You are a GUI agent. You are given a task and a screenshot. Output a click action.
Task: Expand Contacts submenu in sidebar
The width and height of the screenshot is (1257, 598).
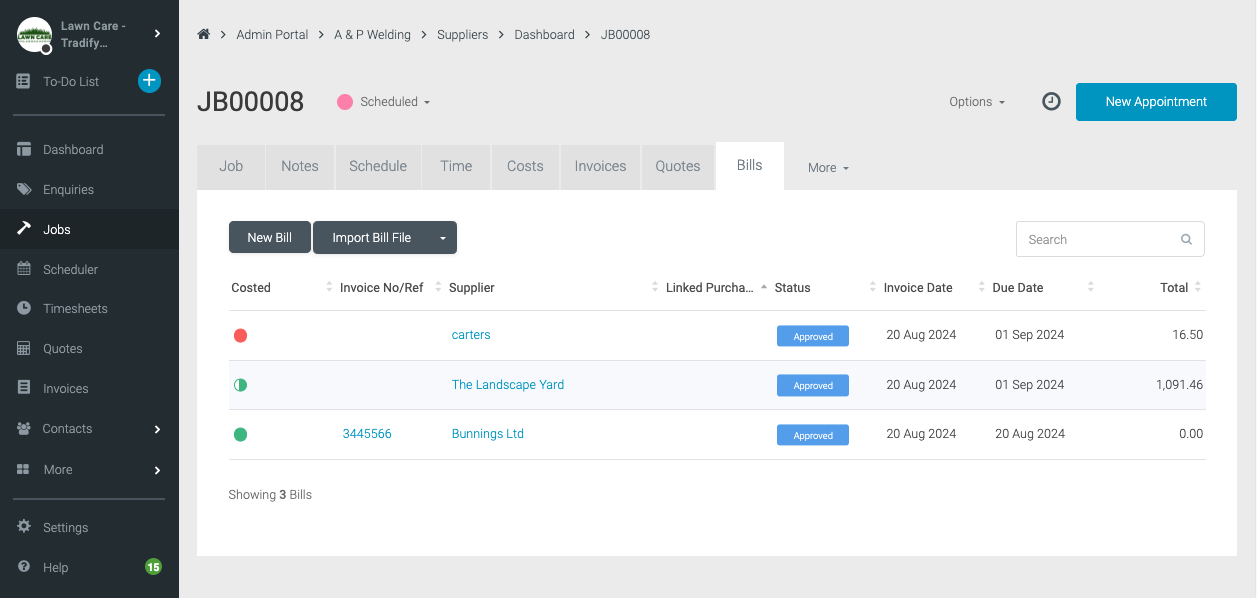(x=157, y=429)
